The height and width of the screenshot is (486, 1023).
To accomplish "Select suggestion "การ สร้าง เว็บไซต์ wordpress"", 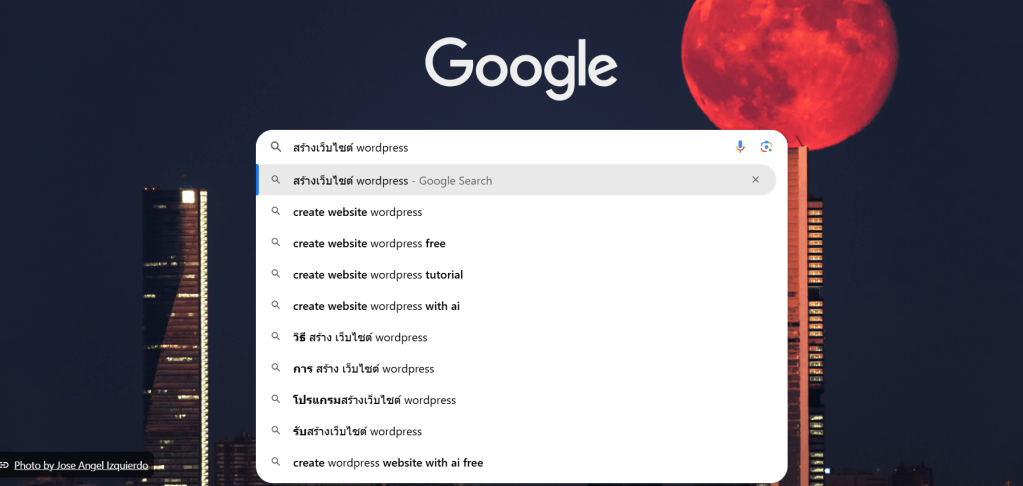I will point(363,369).
